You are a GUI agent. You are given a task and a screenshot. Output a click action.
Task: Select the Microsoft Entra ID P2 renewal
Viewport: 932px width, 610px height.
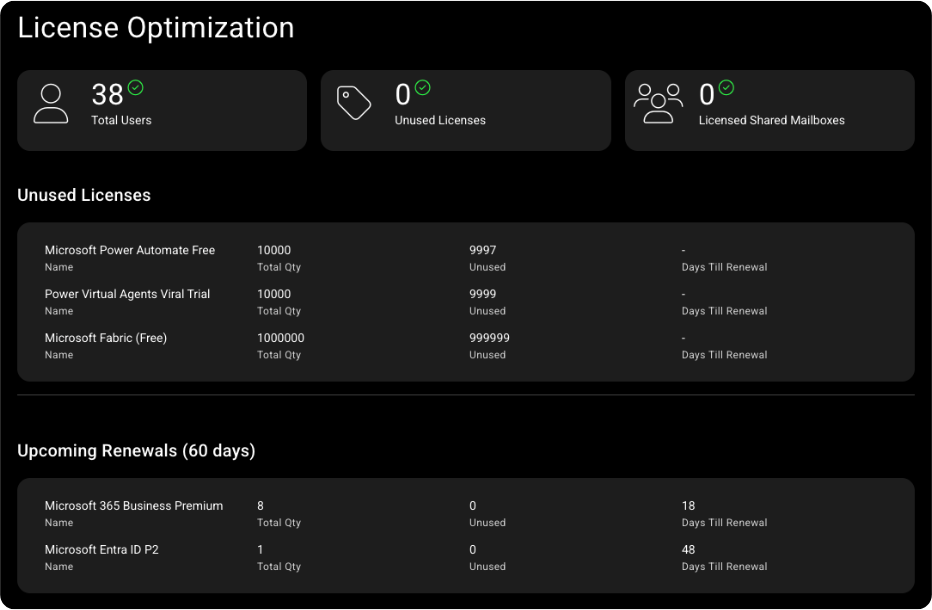(x=102, y=550)
